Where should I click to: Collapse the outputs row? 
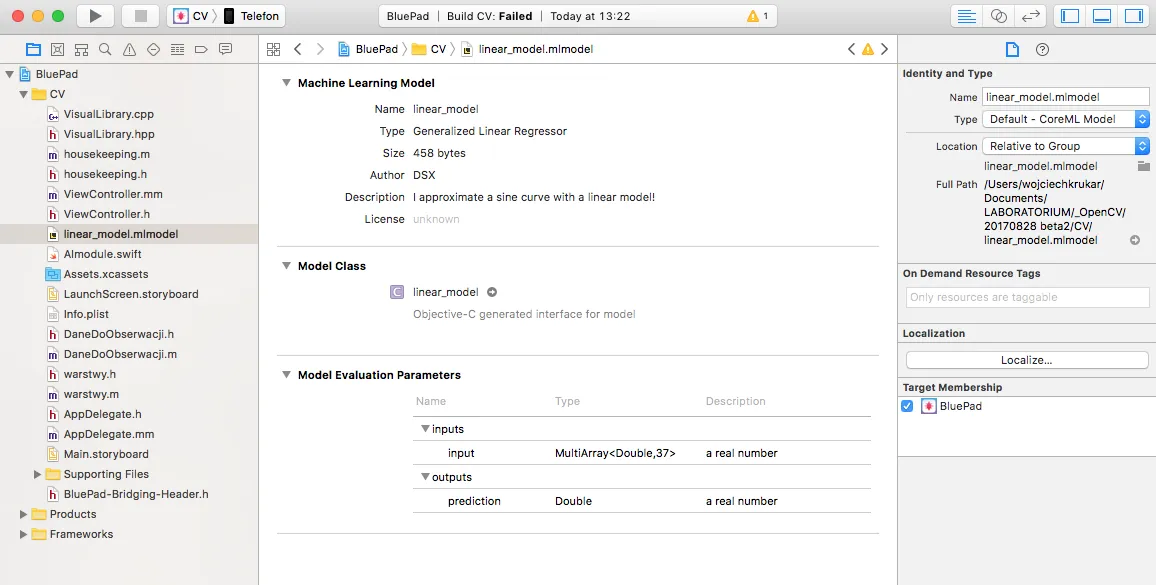[x=425, y=477]
